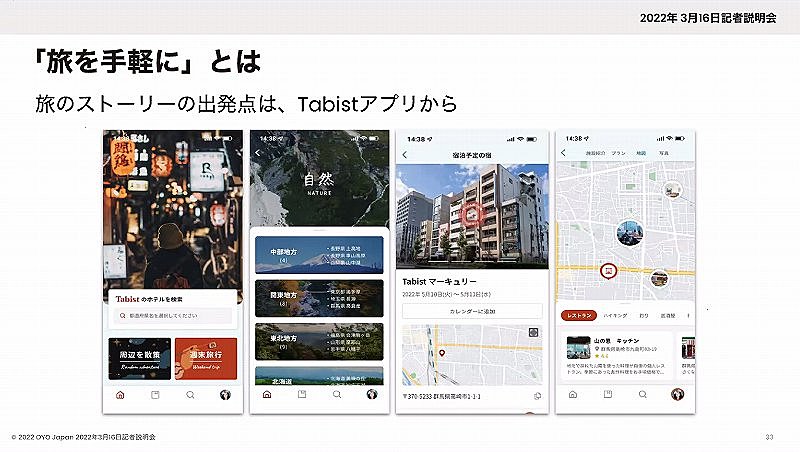Open the 週末旅行 card

pos(206,359)
